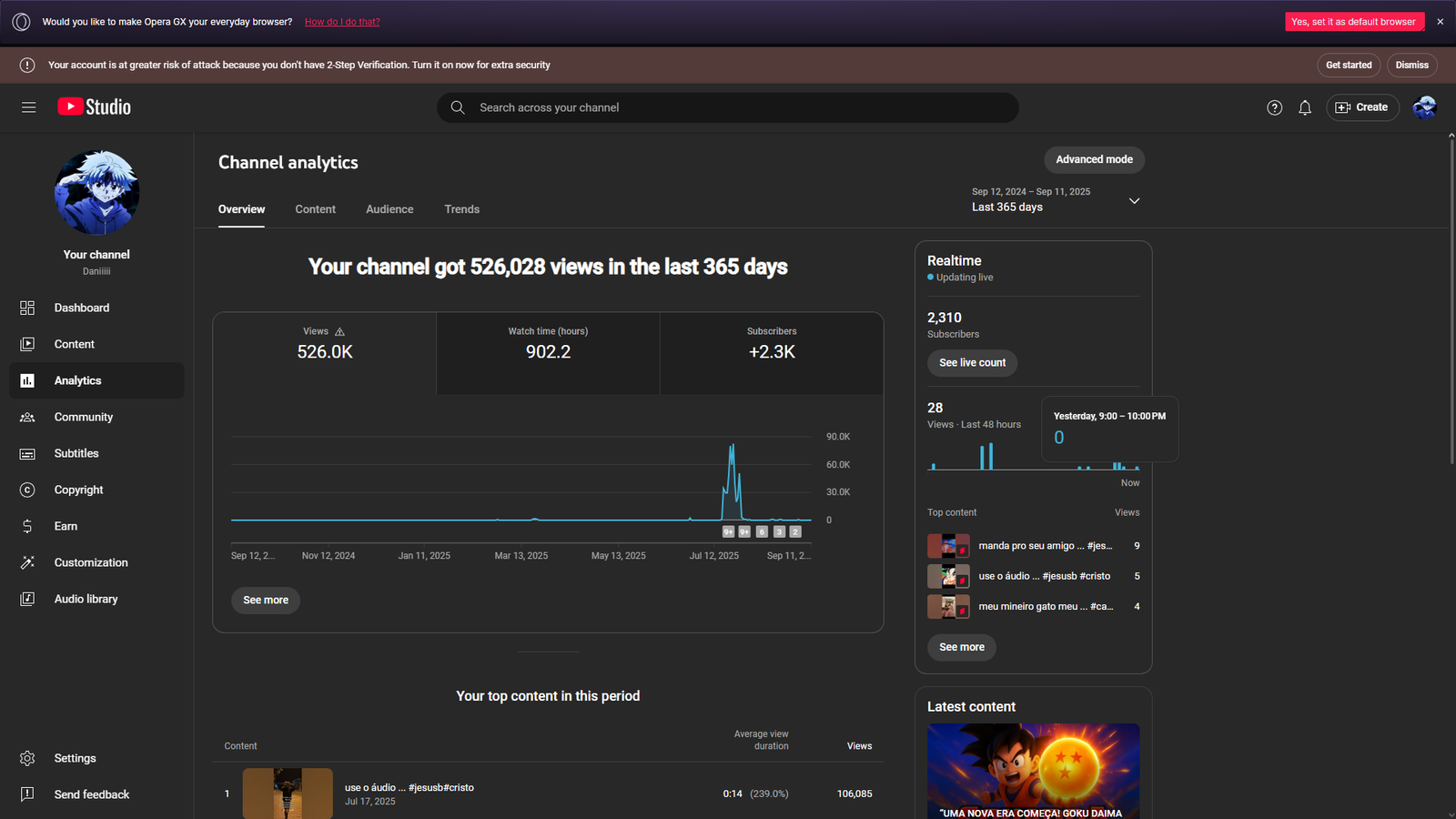Toggle the sidebar with the hamburger icon
This screenshot has width=1456, height=819.
(x=28, y=107)
